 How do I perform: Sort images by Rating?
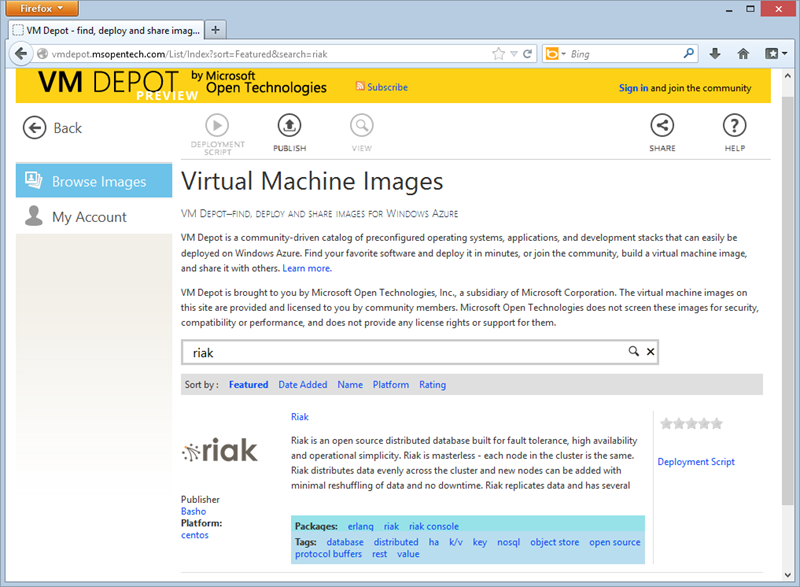[433, 385]
